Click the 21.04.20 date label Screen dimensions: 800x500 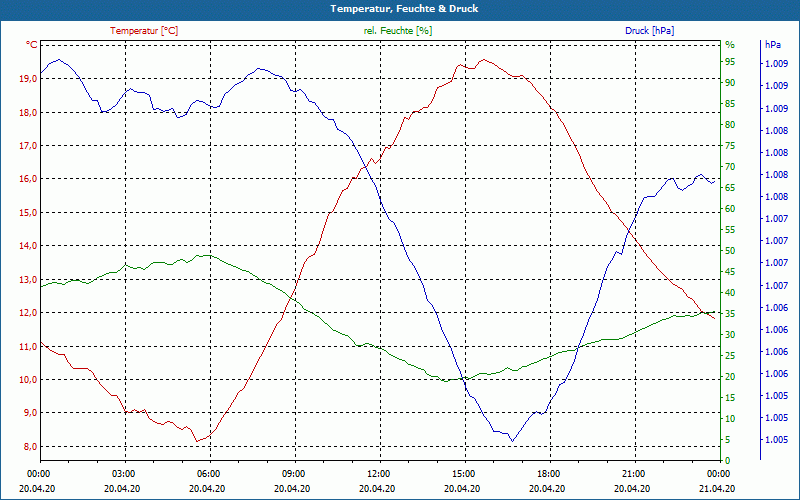717,488
